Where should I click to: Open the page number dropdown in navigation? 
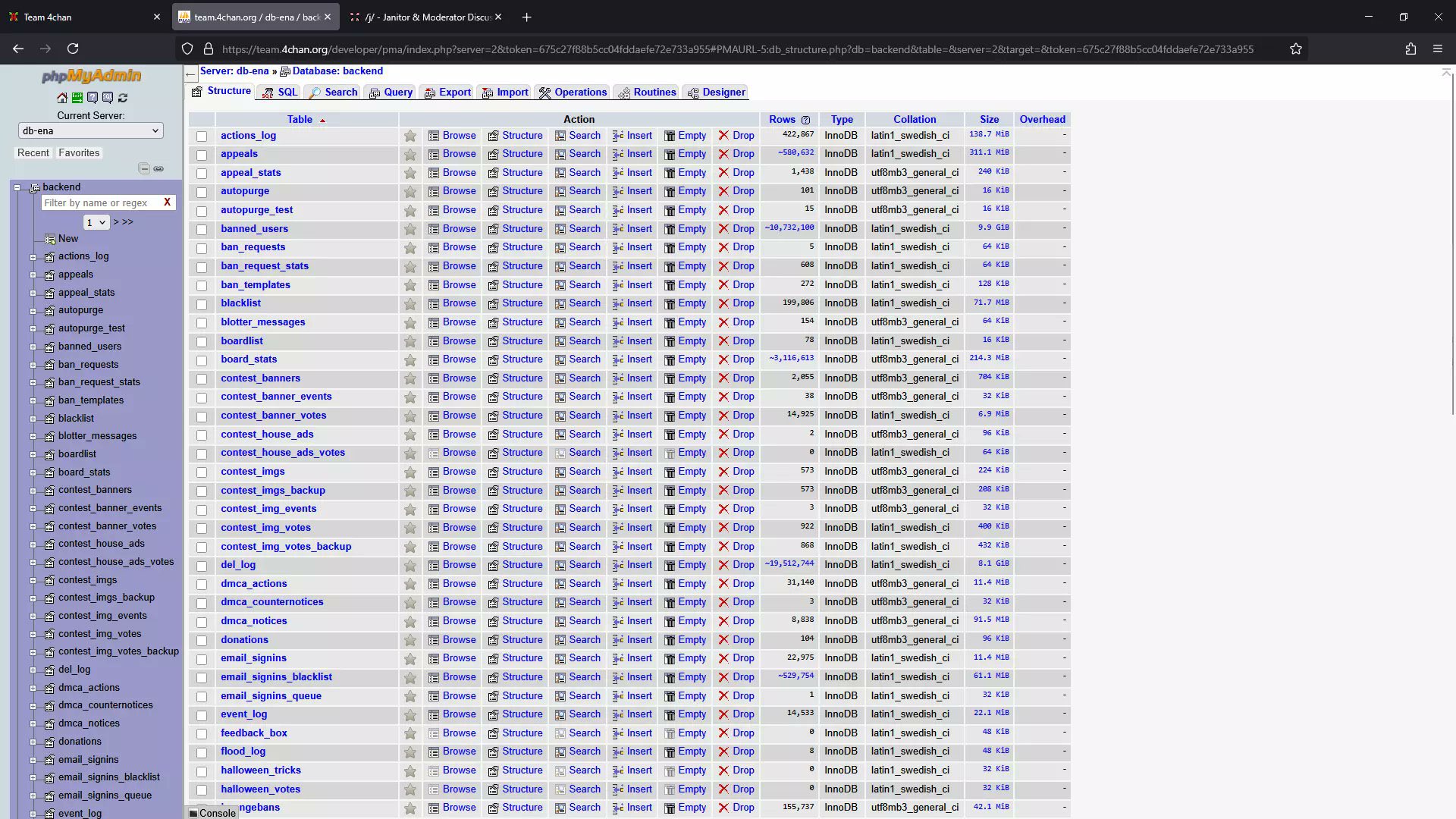click(96, 222)
